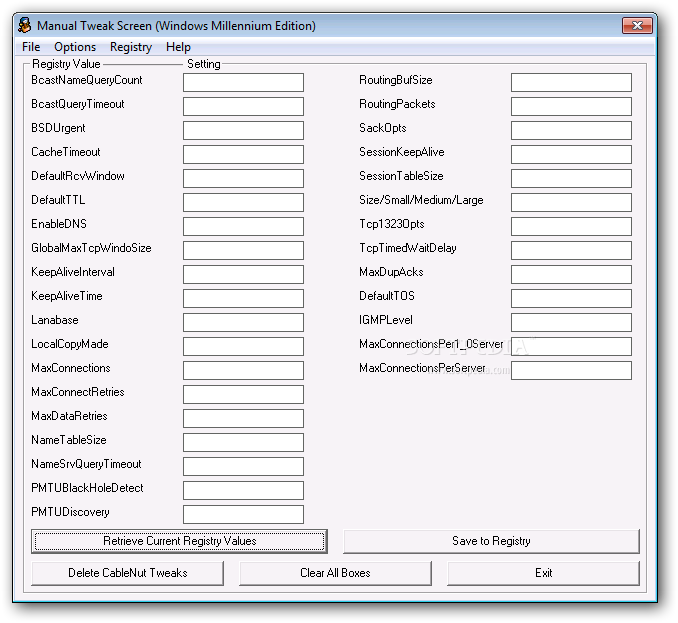Open the Options menu
The height and width of the screenshot is (623, 678).
point(75,47)
